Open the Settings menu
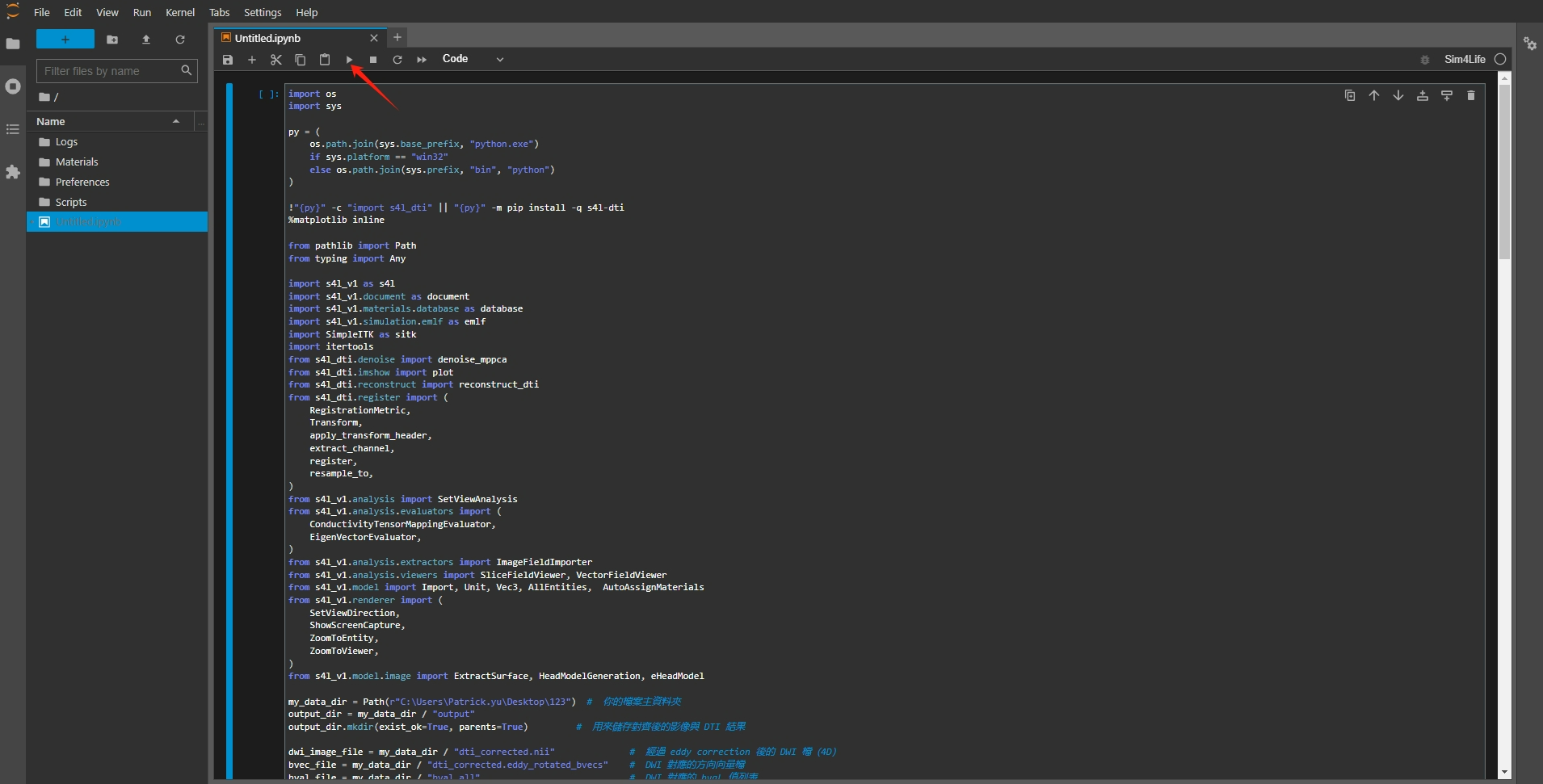1543x784 pixels. [263, 12]
